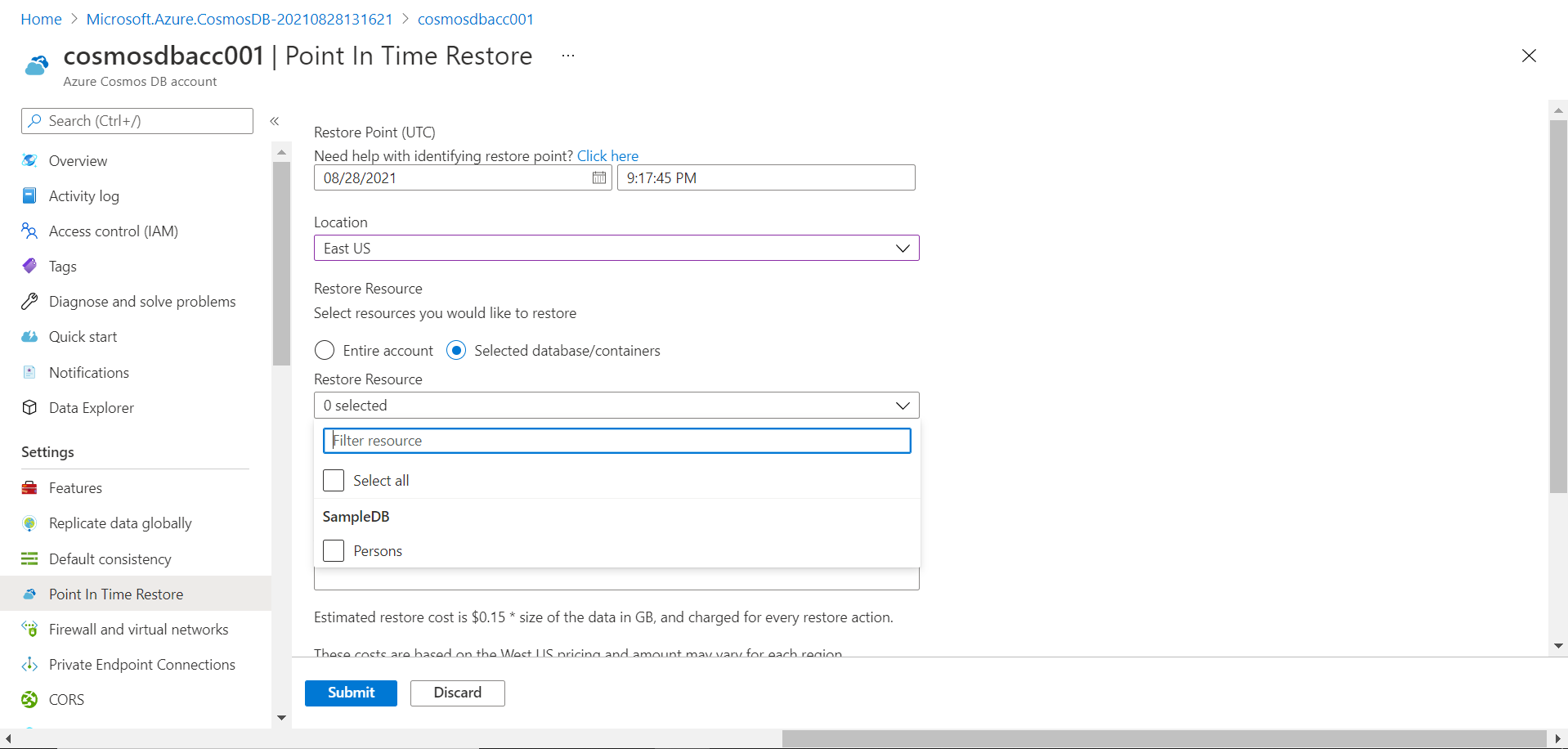Go to Replicate data globally
Image resolution: width=1568 pixels, height=749 pixels.
(x=120, y=523)
